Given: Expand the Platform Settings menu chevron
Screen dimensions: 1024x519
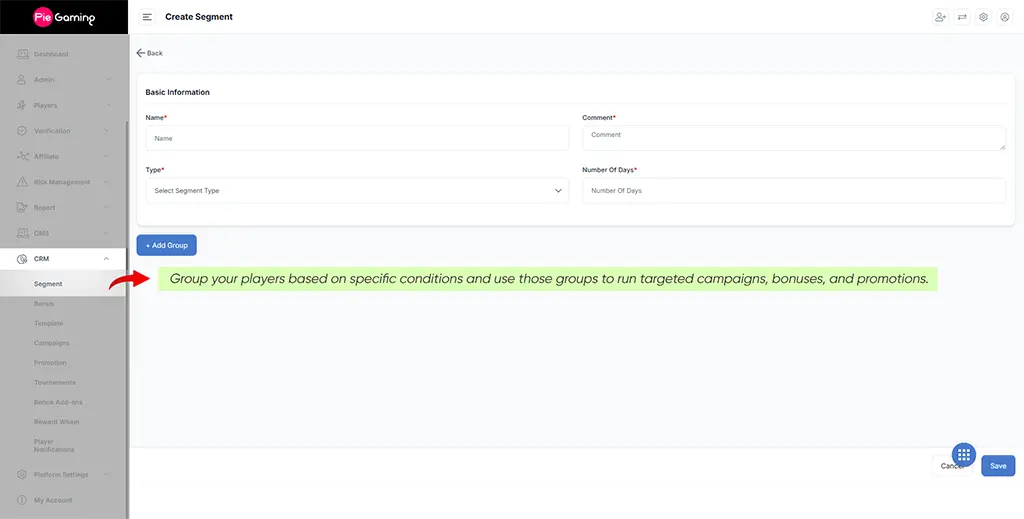Looking at the screenshot, I should [107, 475].
